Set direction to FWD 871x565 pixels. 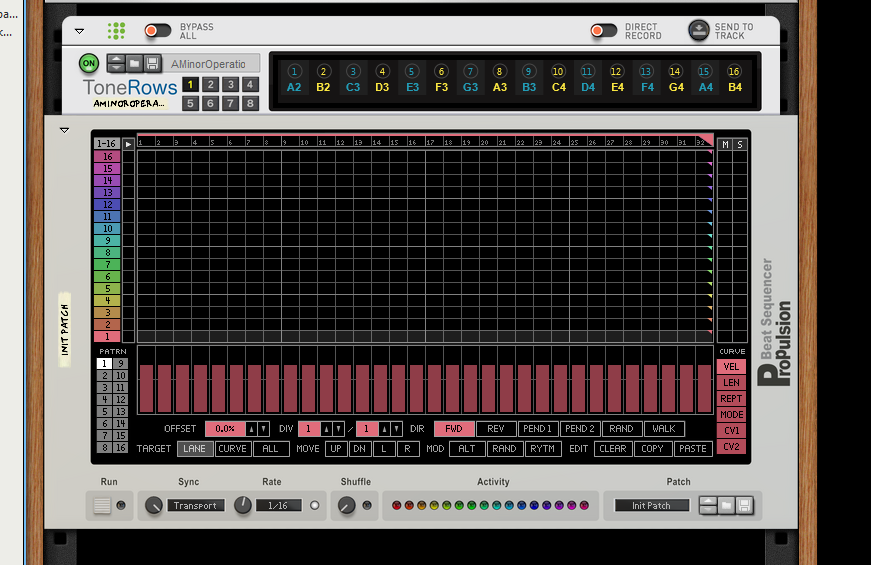pos(454,429)
